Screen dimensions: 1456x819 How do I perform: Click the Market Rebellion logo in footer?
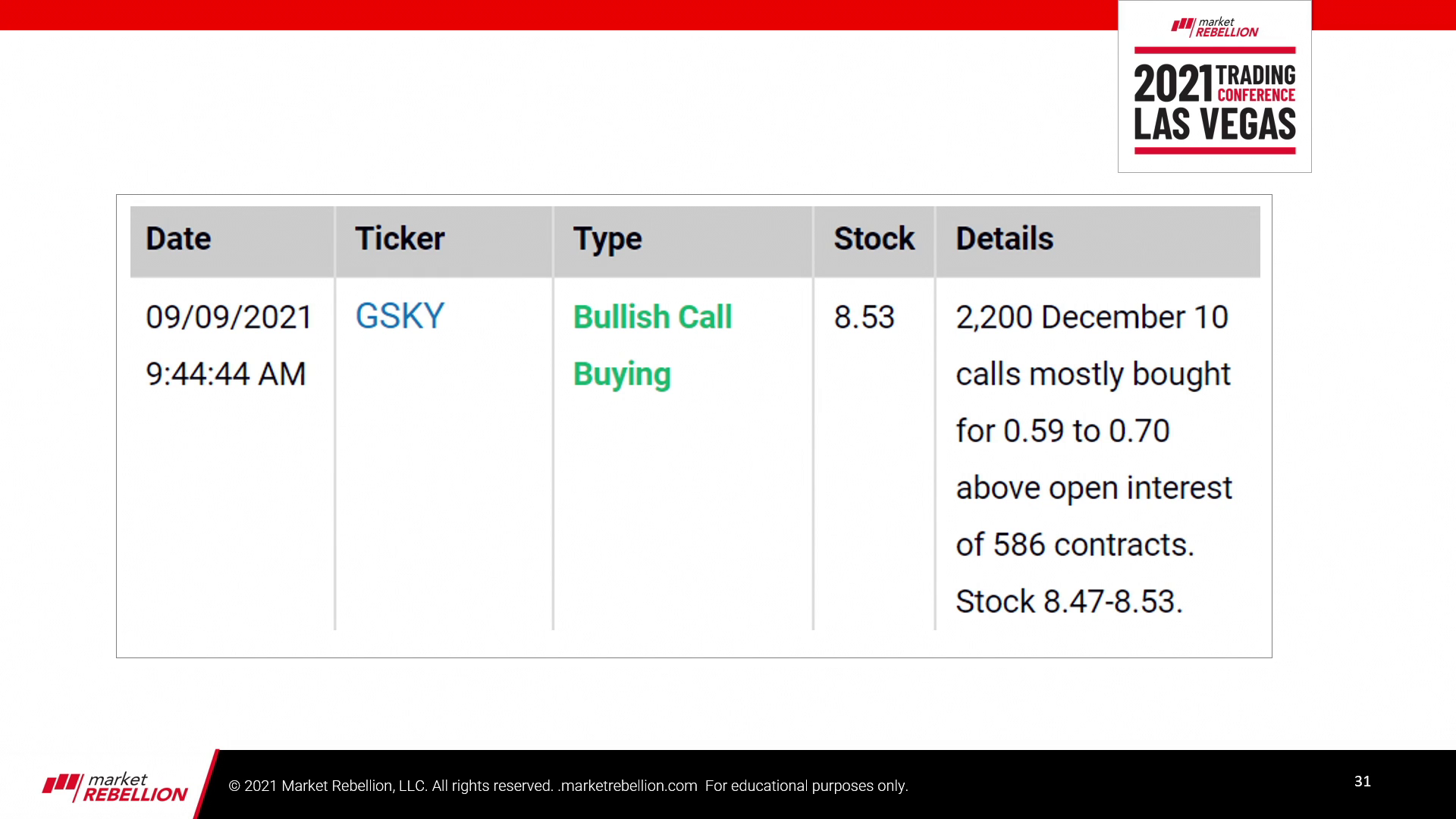115,787
